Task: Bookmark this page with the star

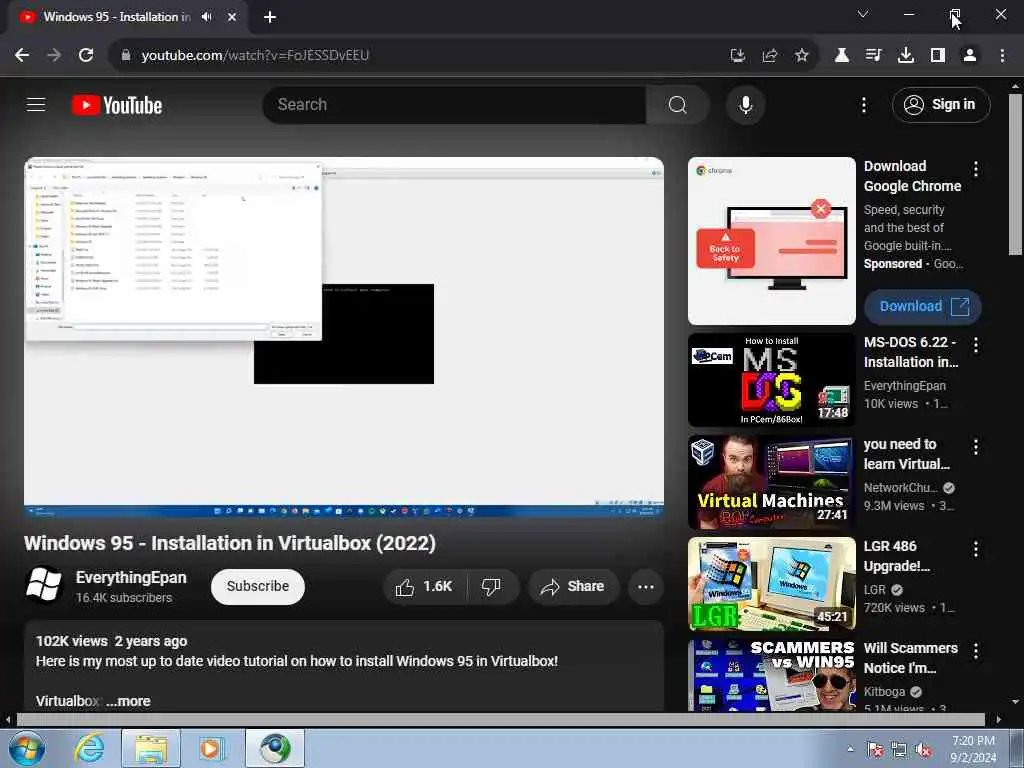Action: point(802,56)
